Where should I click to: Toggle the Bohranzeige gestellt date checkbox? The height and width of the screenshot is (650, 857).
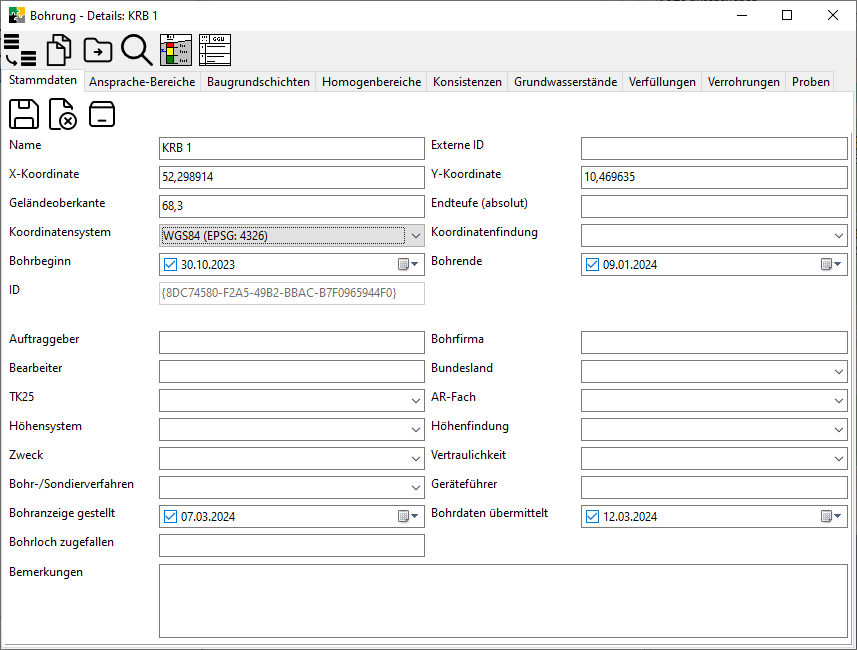tap(170, 517)
